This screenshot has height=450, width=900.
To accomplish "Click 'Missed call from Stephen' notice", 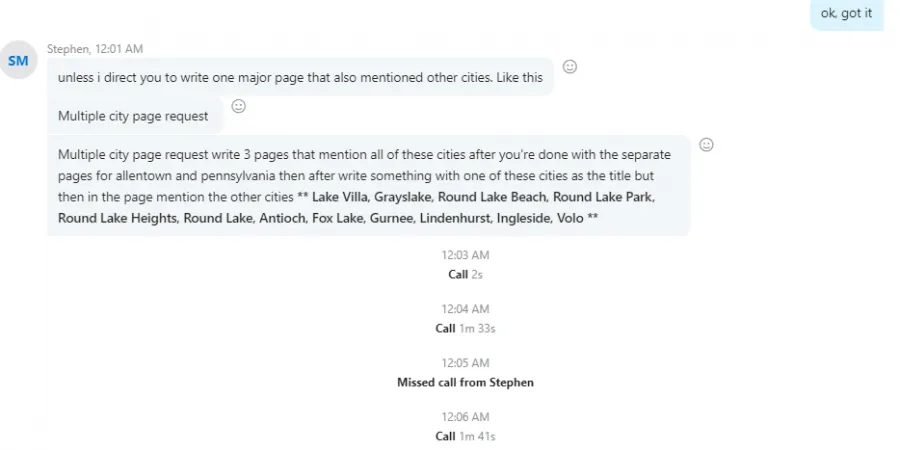I will (x=465, y=382).
